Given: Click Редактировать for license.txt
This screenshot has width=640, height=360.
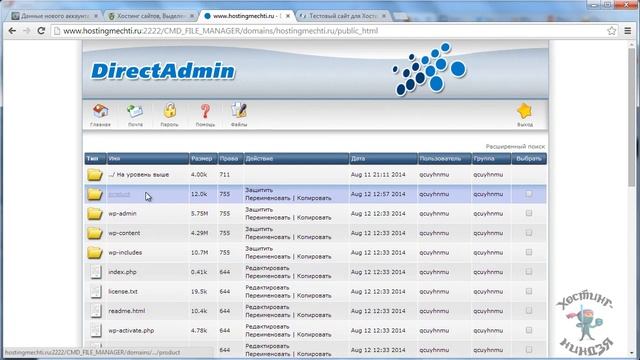Looking at the screenshot, I should (267, 288).
